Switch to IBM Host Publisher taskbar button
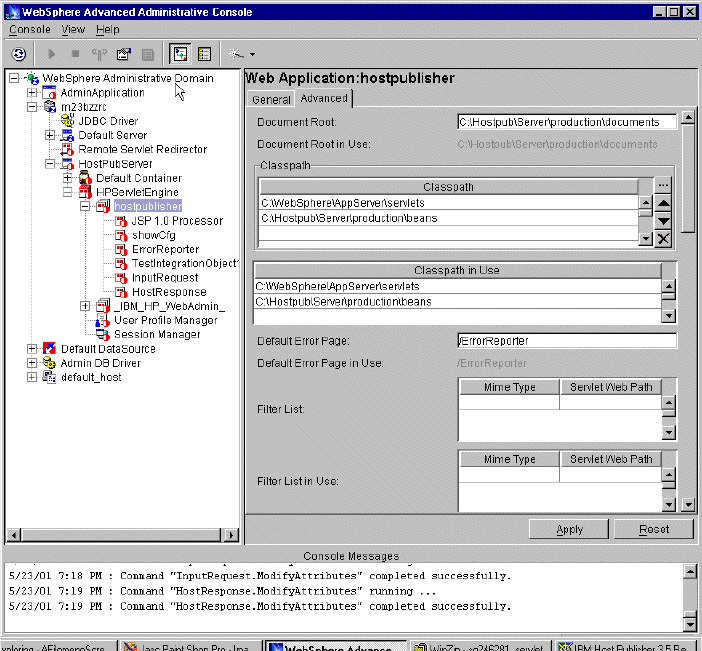The height and width of the screenshot is (651, 702). [627, 647]
